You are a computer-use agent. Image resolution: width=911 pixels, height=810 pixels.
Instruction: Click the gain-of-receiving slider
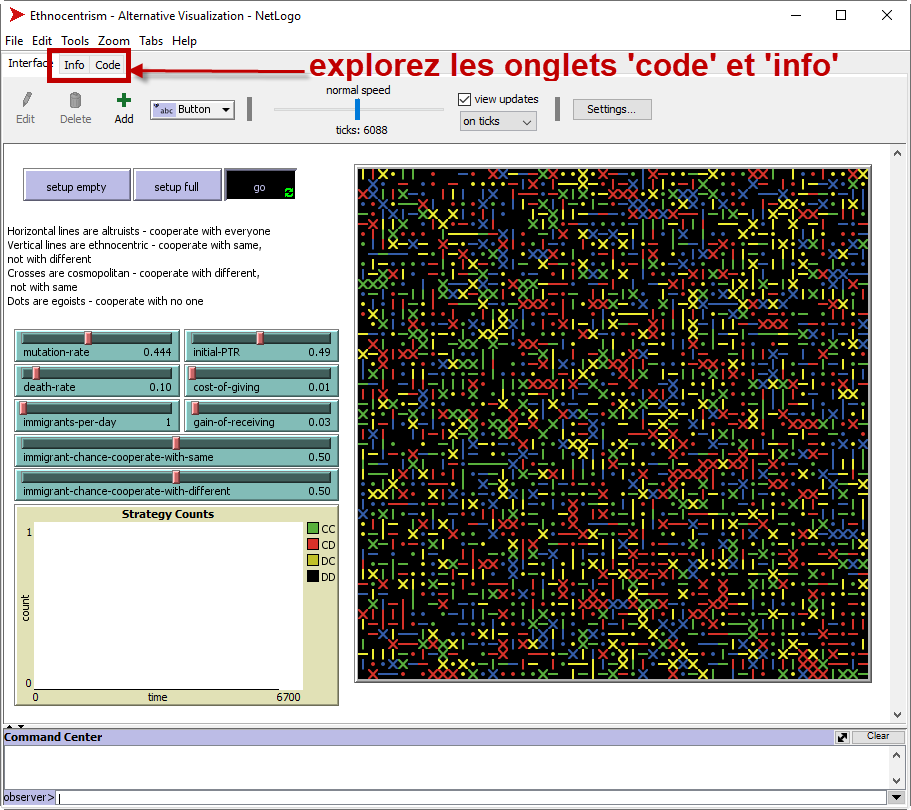261,415
